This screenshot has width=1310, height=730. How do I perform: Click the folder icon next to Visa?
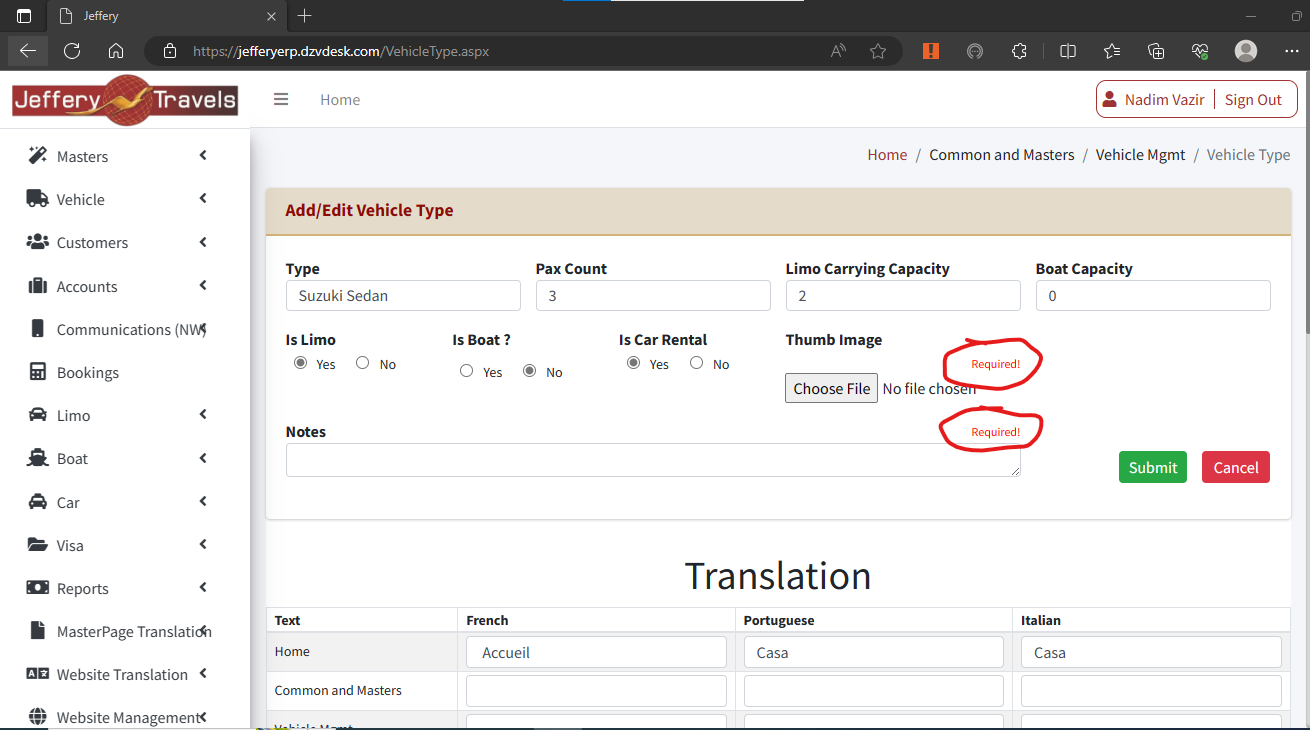[38, 545]
